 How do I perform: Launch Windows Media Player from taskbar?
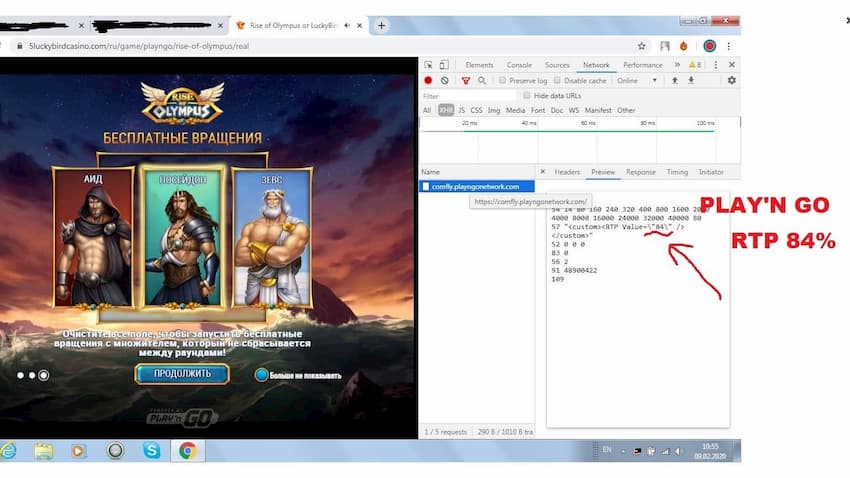[x=78, y=451]
